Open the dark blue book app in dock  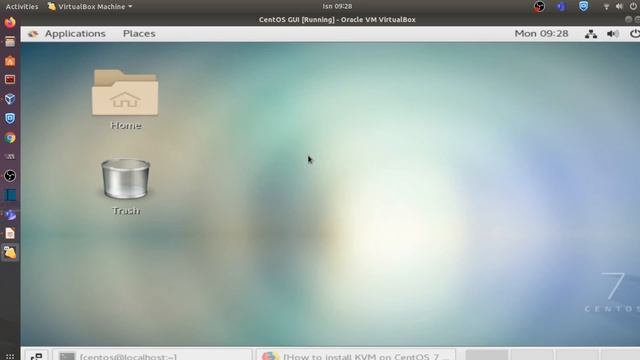10,195
